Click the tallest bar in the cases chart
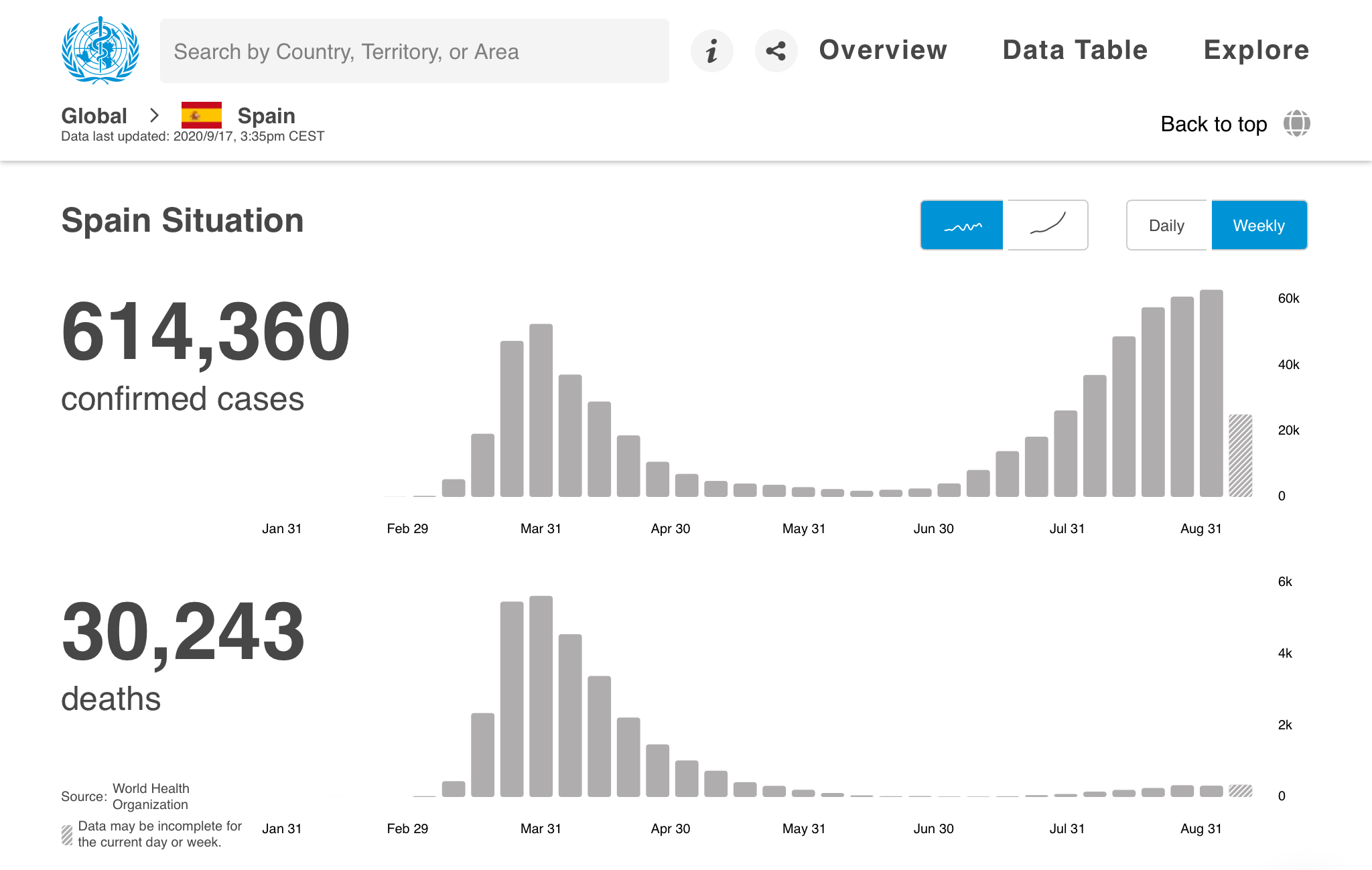 (1211, 393)
